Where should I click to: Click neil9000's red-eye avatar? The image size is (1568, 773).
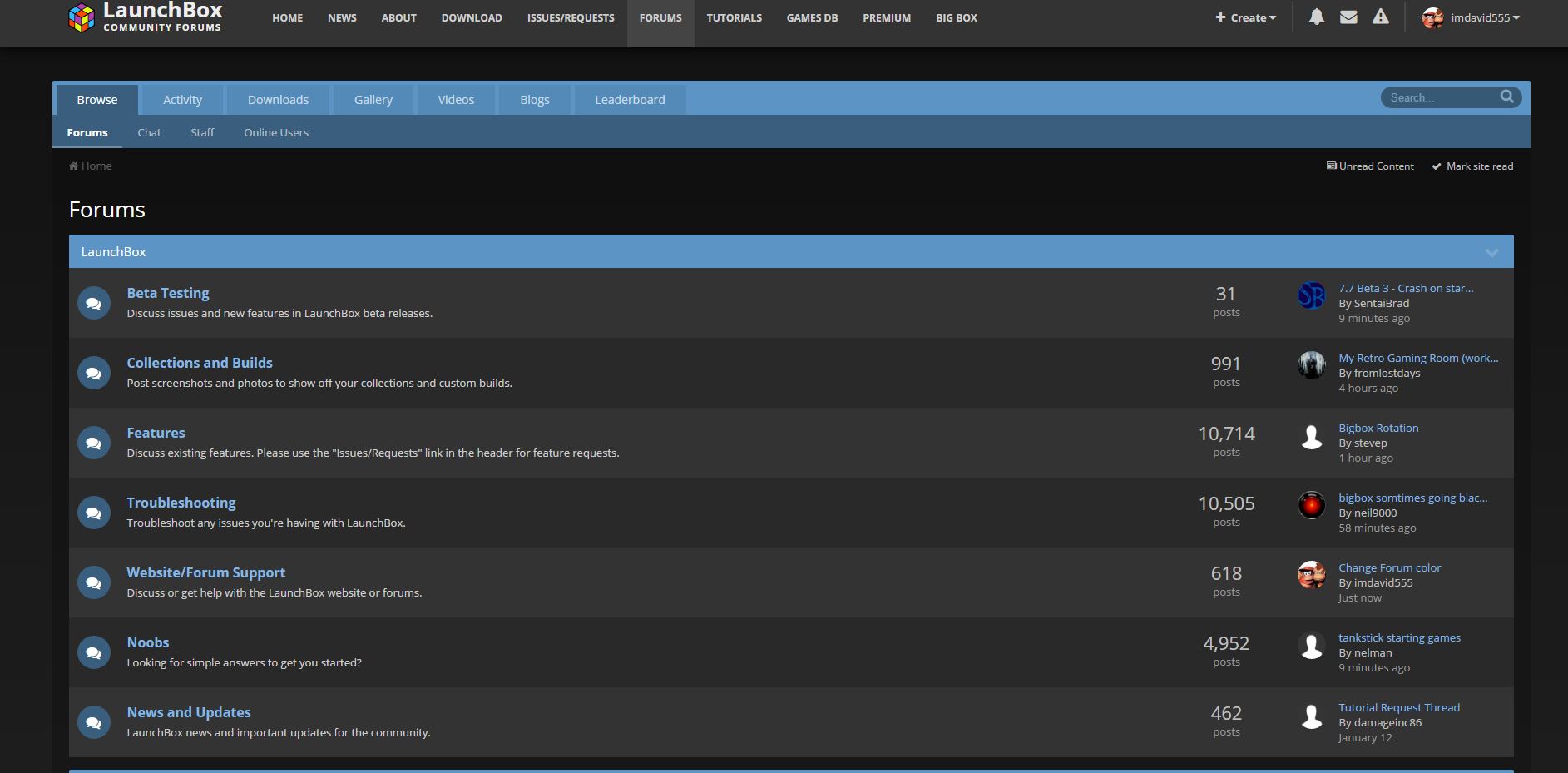point(1311,505)
